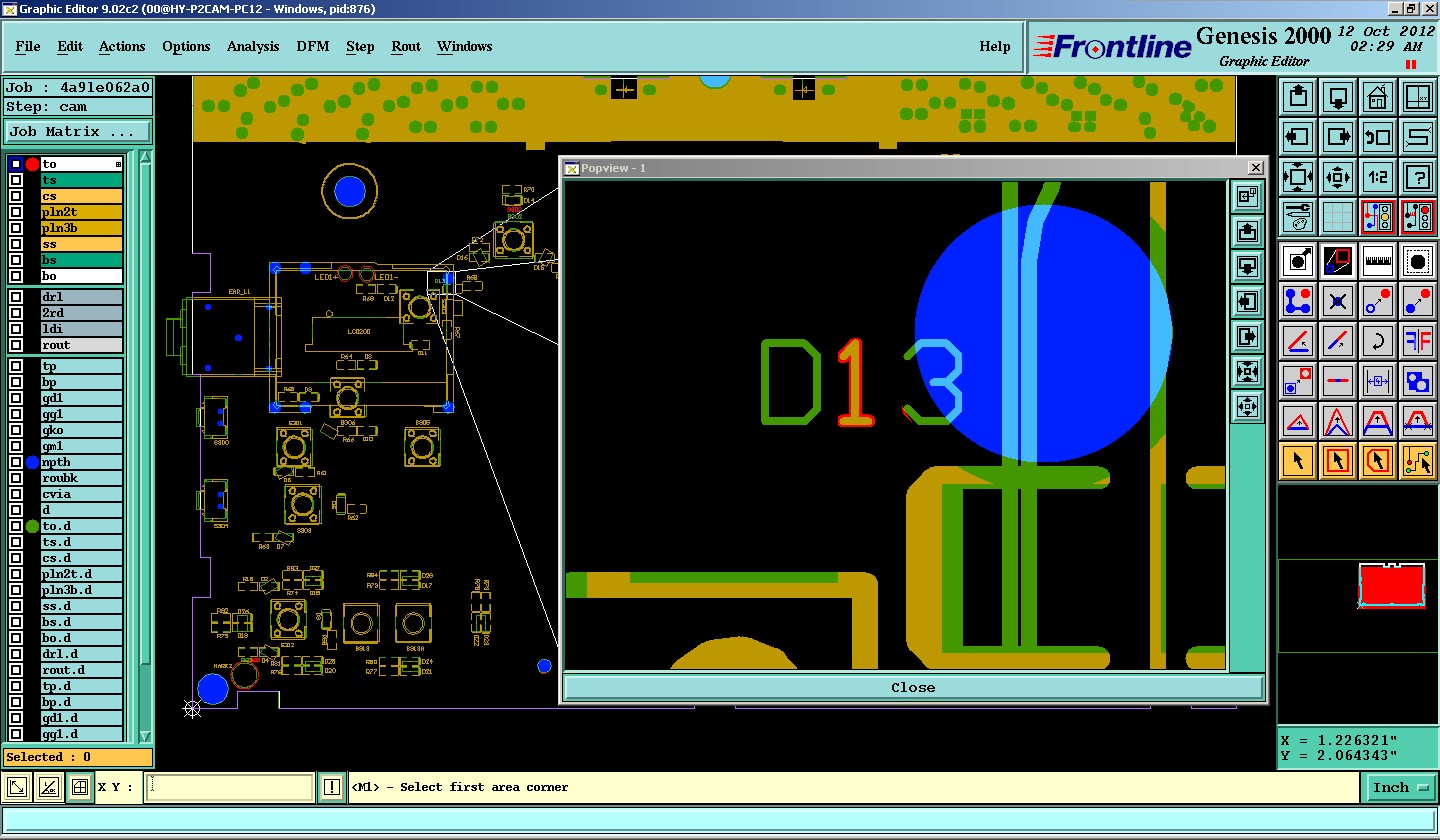Click the Job Matrix button

coord(78,132)
